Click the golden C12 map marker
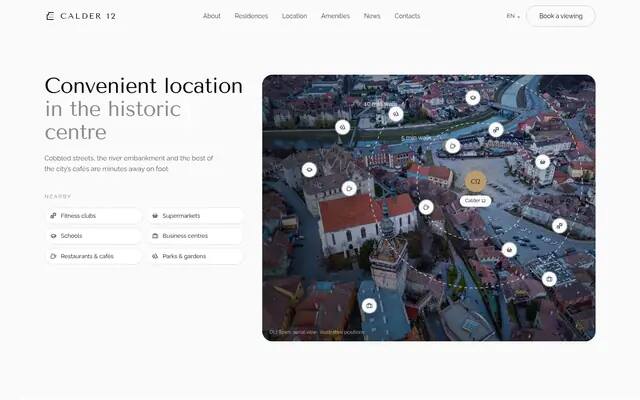The image size is (640, 400). 476,181
